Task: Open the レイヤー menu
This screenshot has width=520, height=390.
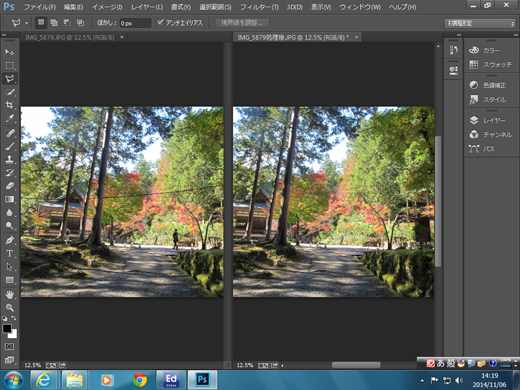Action: [x=147, y=7]
